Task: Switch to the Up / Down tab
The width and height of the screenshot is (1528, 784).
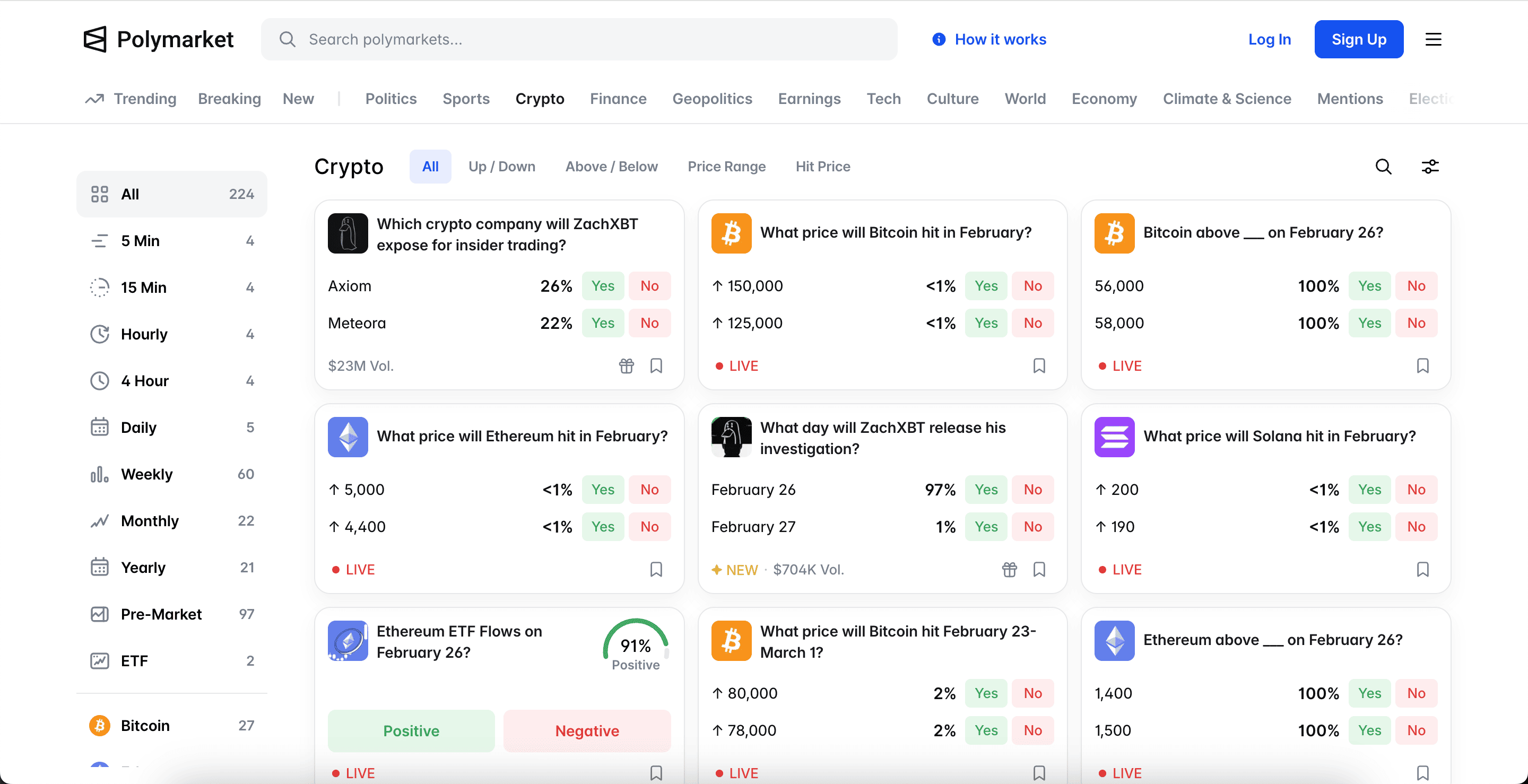Action: point(501,167)
